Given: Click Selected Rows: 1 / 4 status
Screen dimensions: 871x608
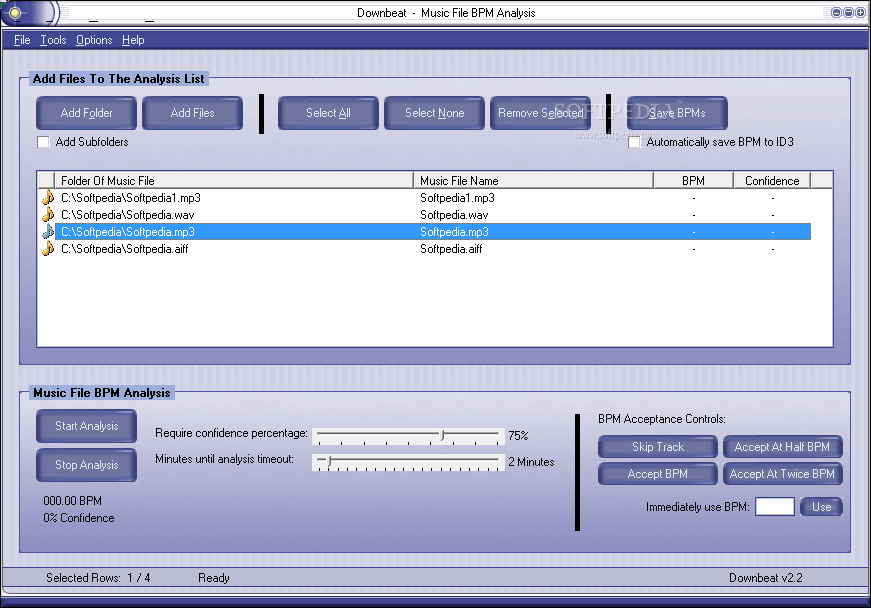Looking at the screenshot, I should [98, 578].
